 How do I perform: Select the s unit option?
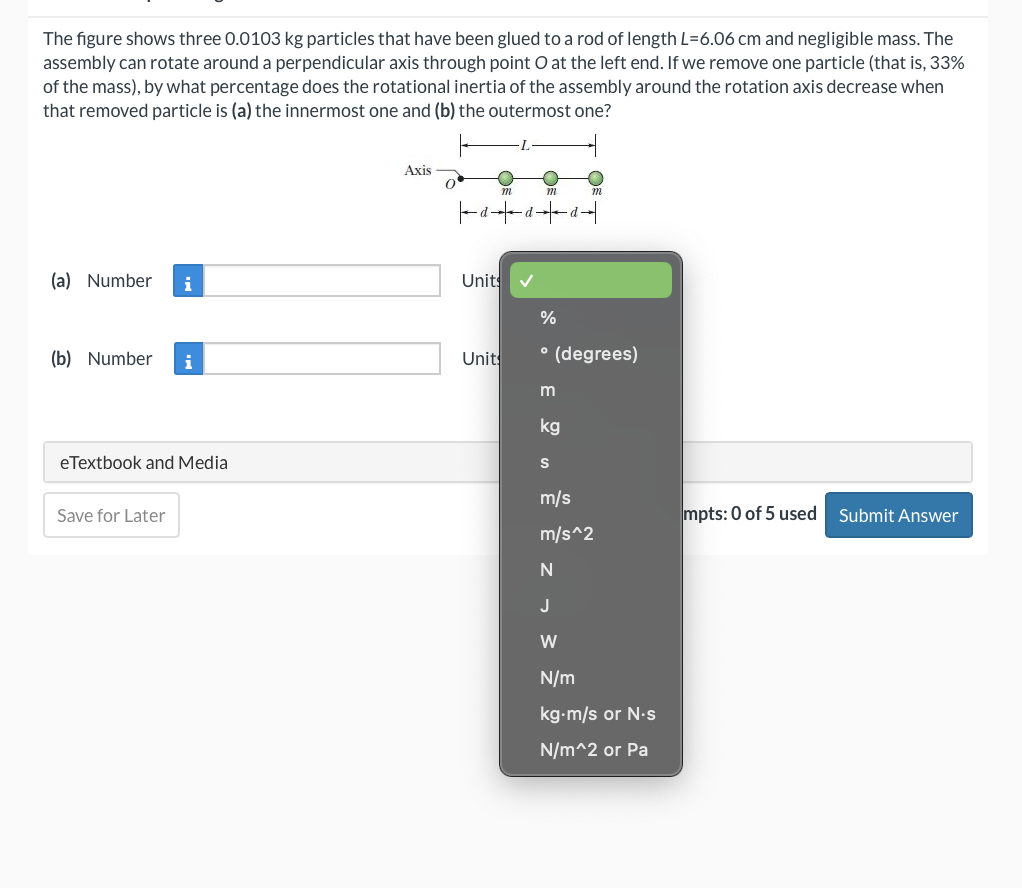(545, 462)
